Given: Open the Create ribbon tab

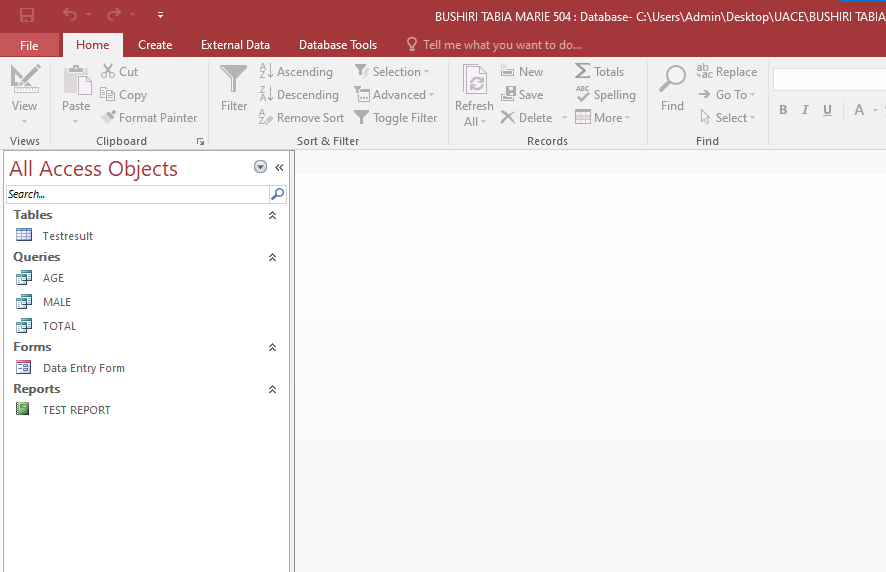Looking at the screenshot, I should coord(155,45).
